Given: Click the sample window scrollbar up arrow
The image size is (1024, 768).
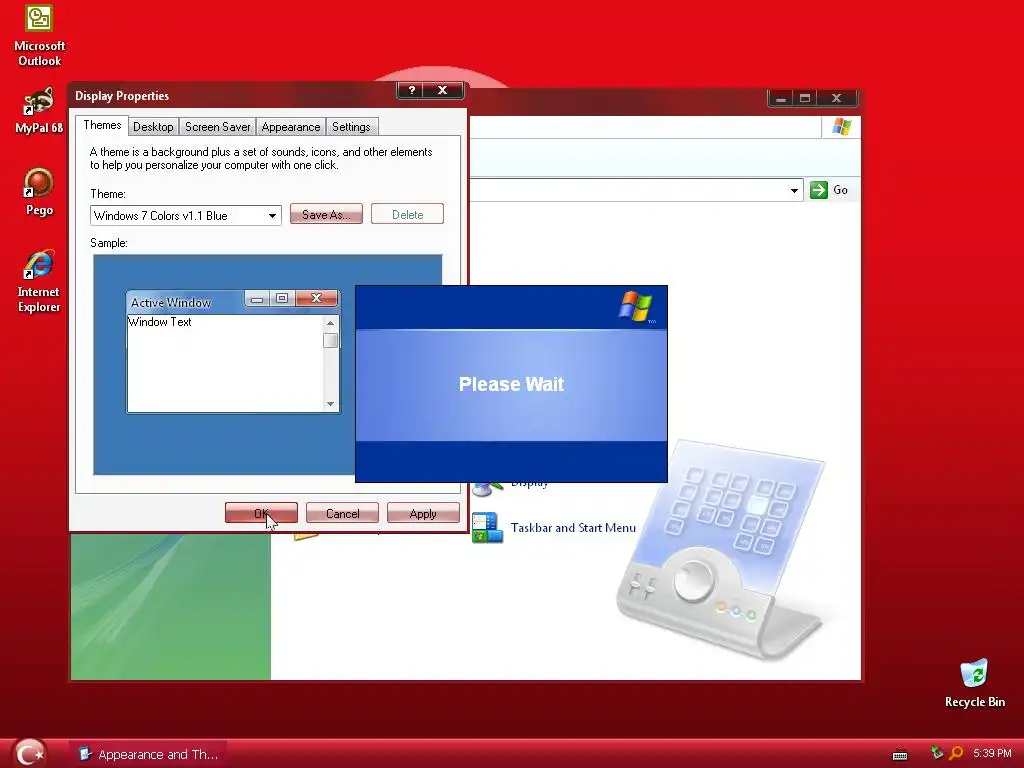Looking at the screenshot, I should (330, 323).
